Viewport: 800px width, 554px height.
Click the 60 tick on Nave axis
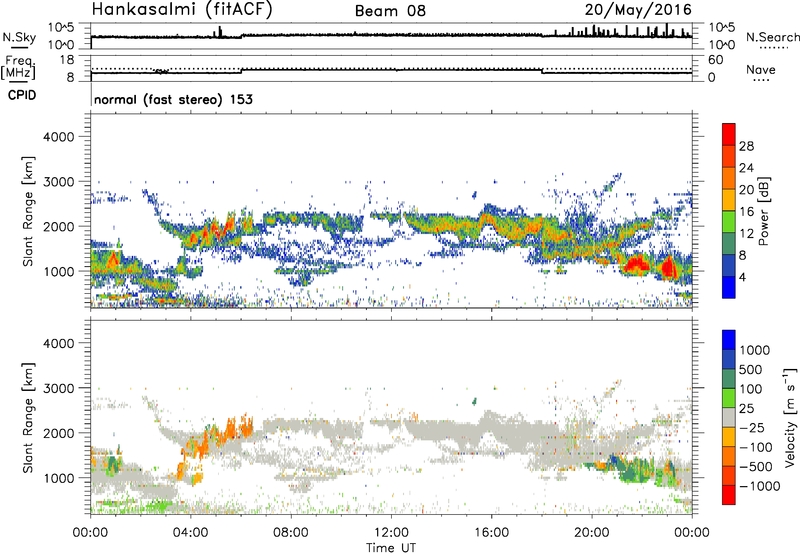click(715, 60)
